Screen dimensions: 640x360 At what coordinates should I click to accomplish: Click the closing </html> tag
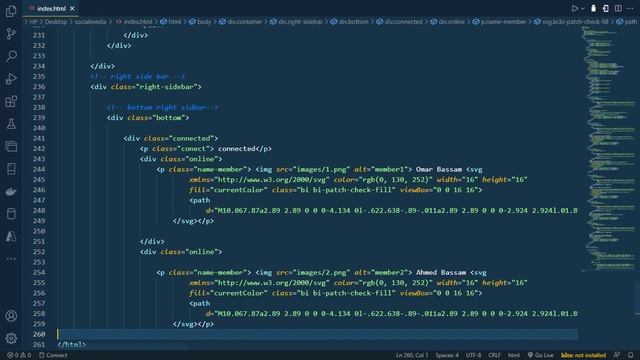[x=71, y=344]
